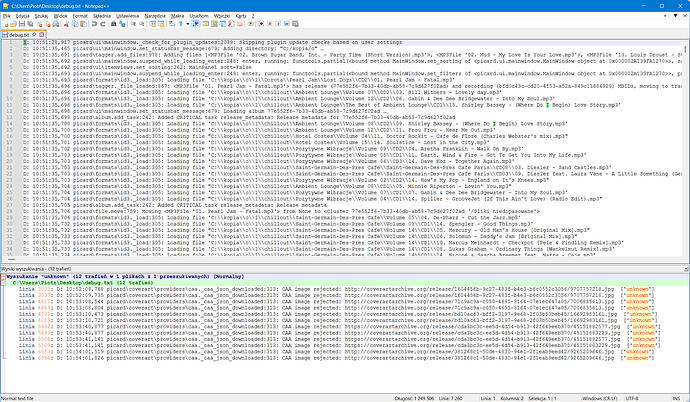Screen dimensions: 690x402
Task: Toggle synchronized horizontal scrolling icon
Action: pyautogui.click(x=161, y=24)
